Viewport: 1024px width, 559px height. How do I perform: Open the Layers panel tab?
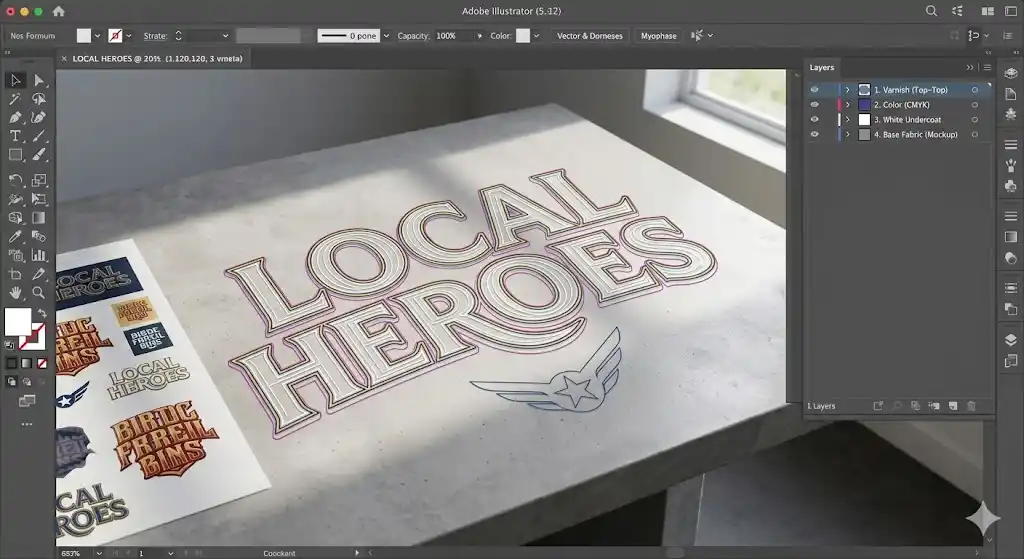tap(822, 67)
